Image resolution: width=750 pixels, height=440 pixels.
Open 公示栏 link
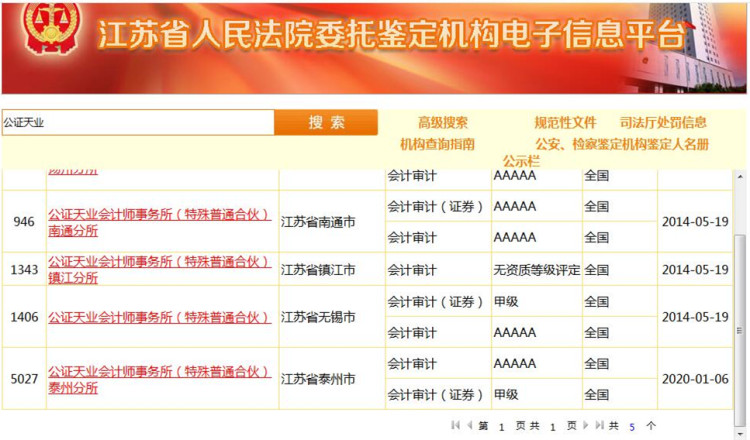(x=521, y=161)
